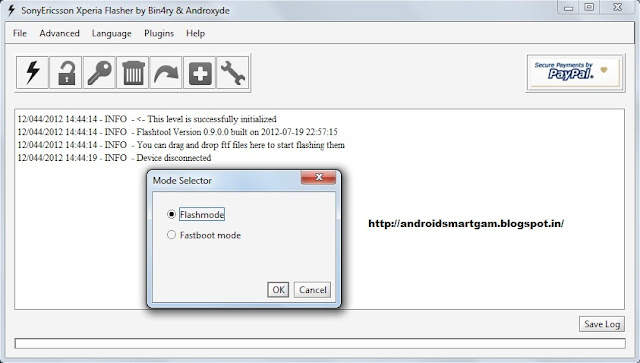Click the 'Flashtool Version 0.9.0.0' log line
Image resolution: width=640 pixels, height=363 pixels.
click(178, 132)
